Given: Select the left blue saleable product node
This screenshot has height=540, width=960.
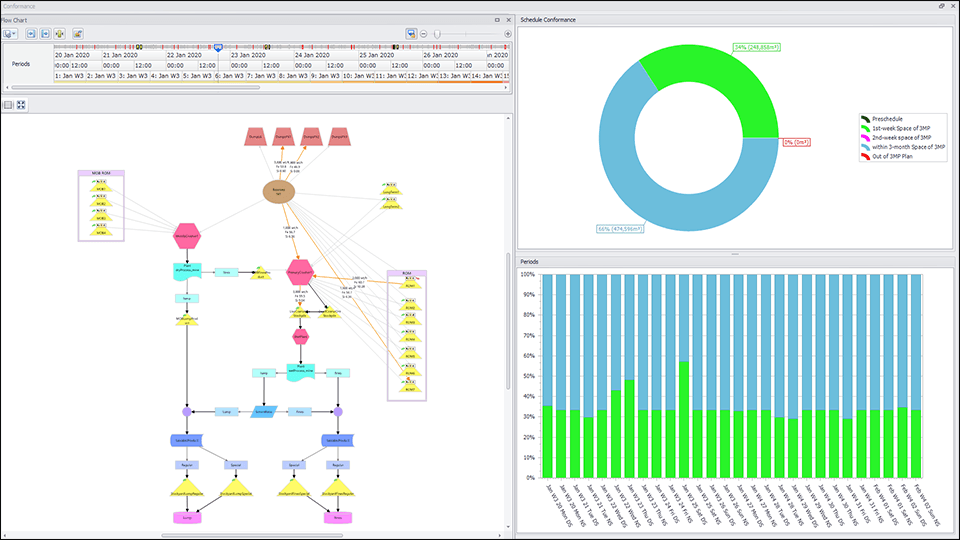Looking at the screenshot, I should click(x=186, y=440).
